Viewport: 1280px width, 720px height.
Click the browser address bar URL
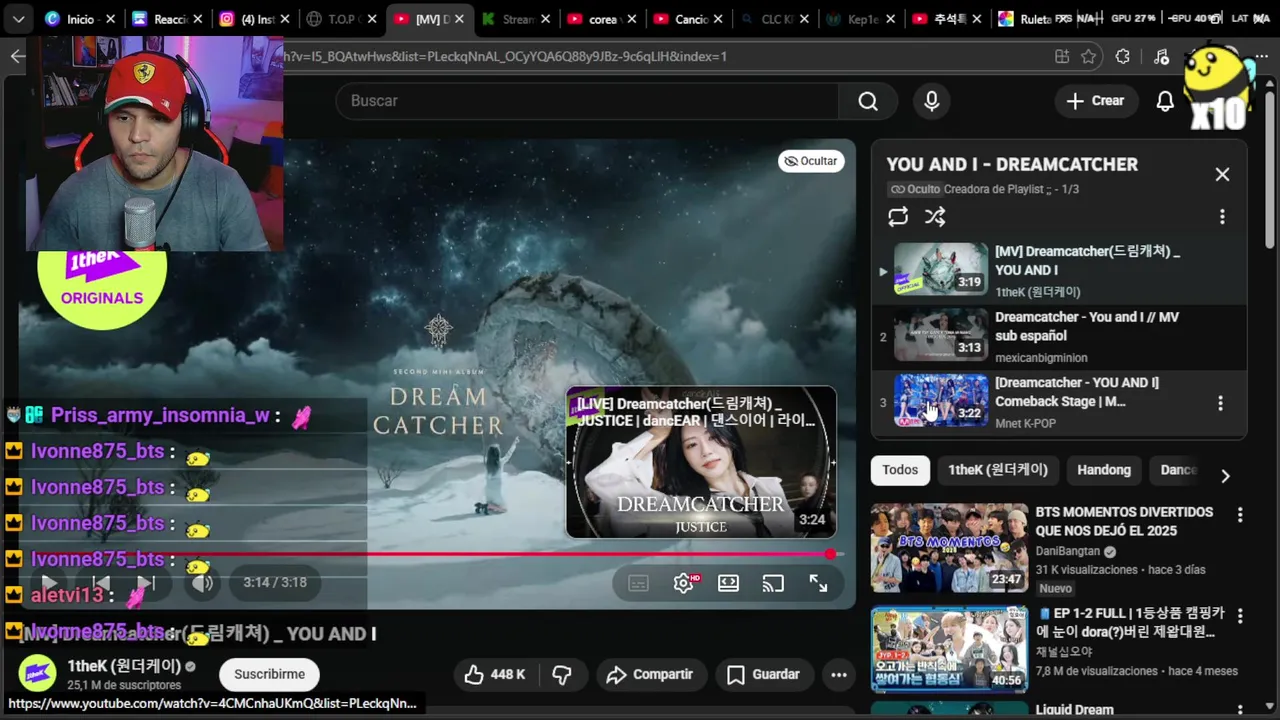click(505, 57)
